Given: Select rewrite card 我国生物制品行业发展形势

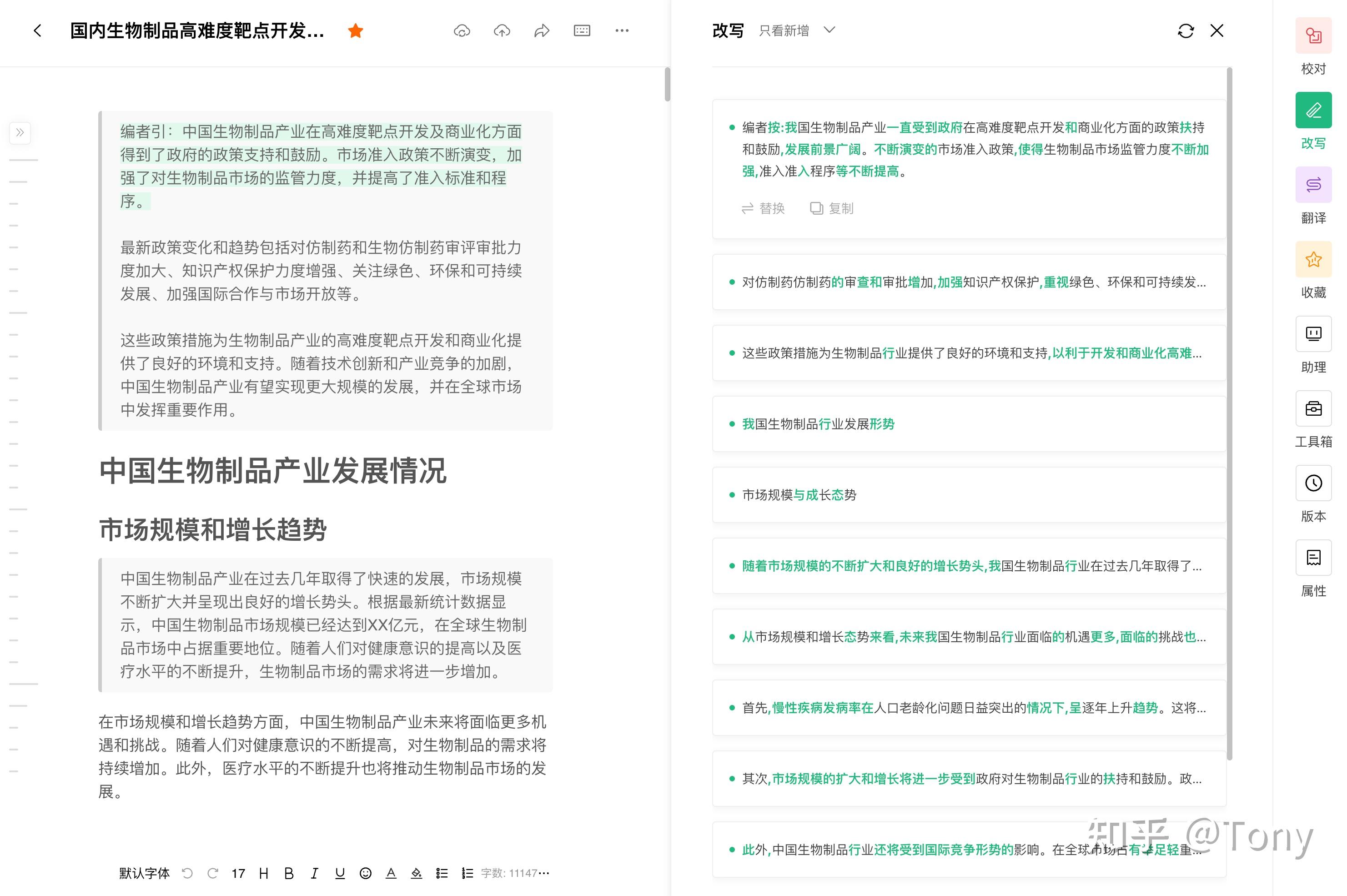Looking at the screenshot, I should point(969,424).
